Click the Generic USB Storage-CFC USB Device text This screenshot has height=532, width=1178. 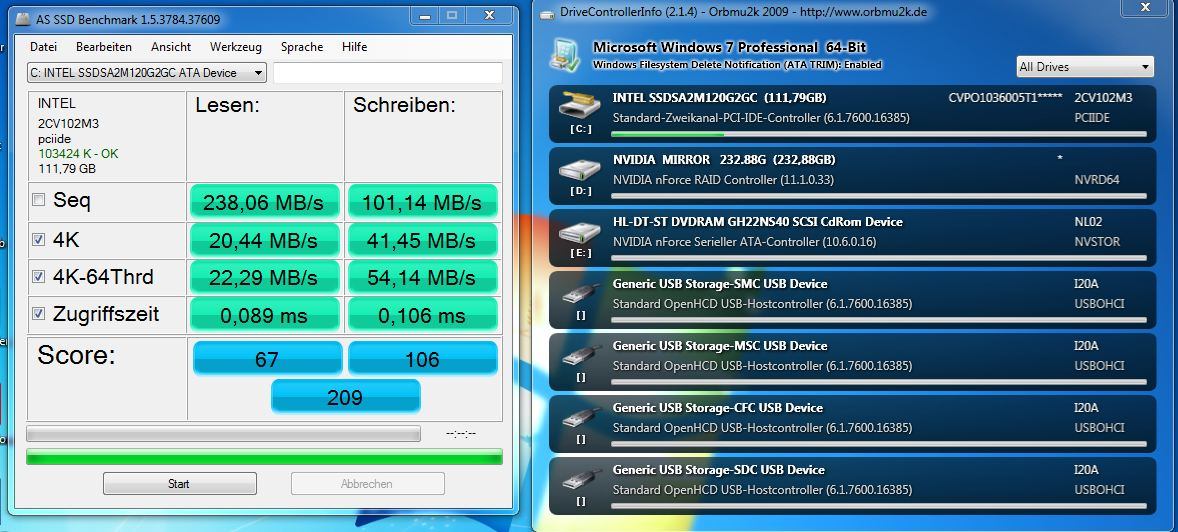[x=717, y=408]
